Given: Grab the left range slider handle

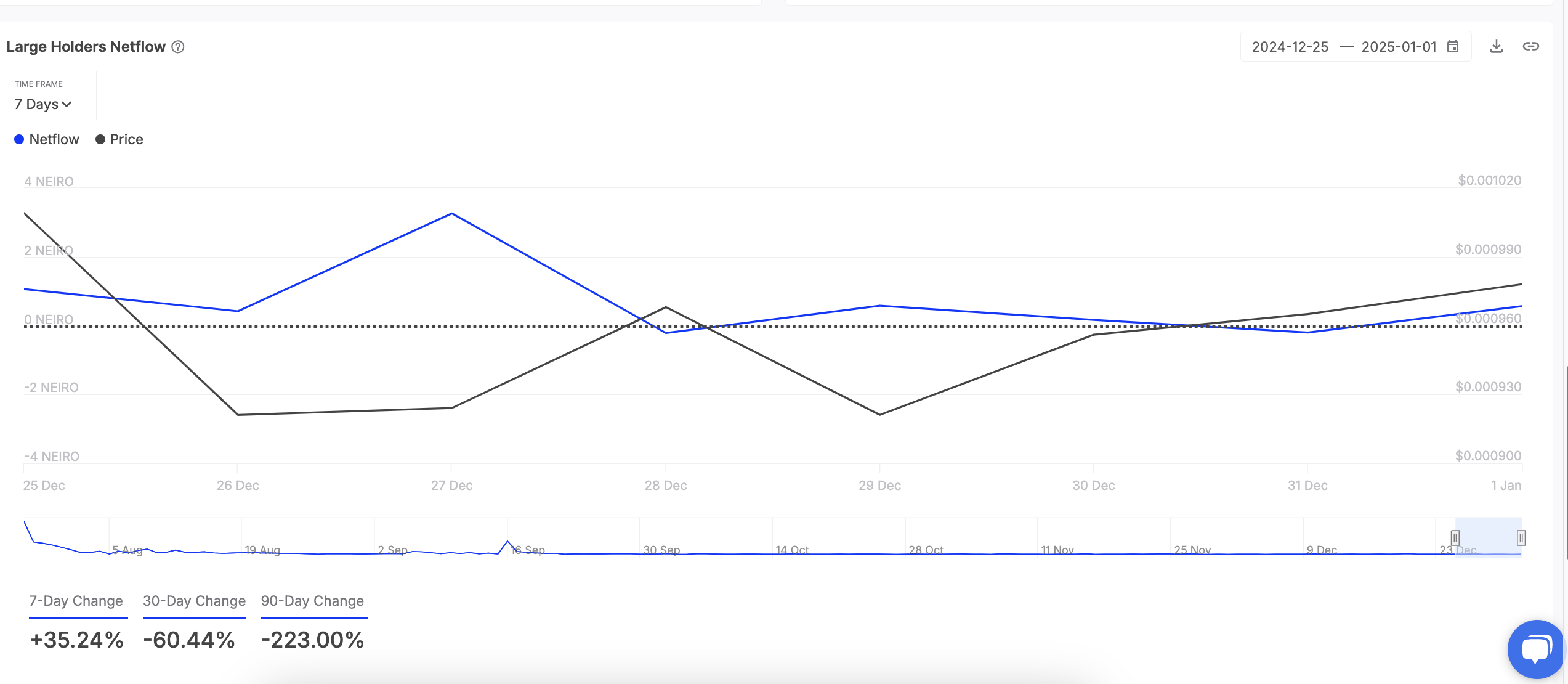Looking at the screenshot, I should (x=1455, y=537).
